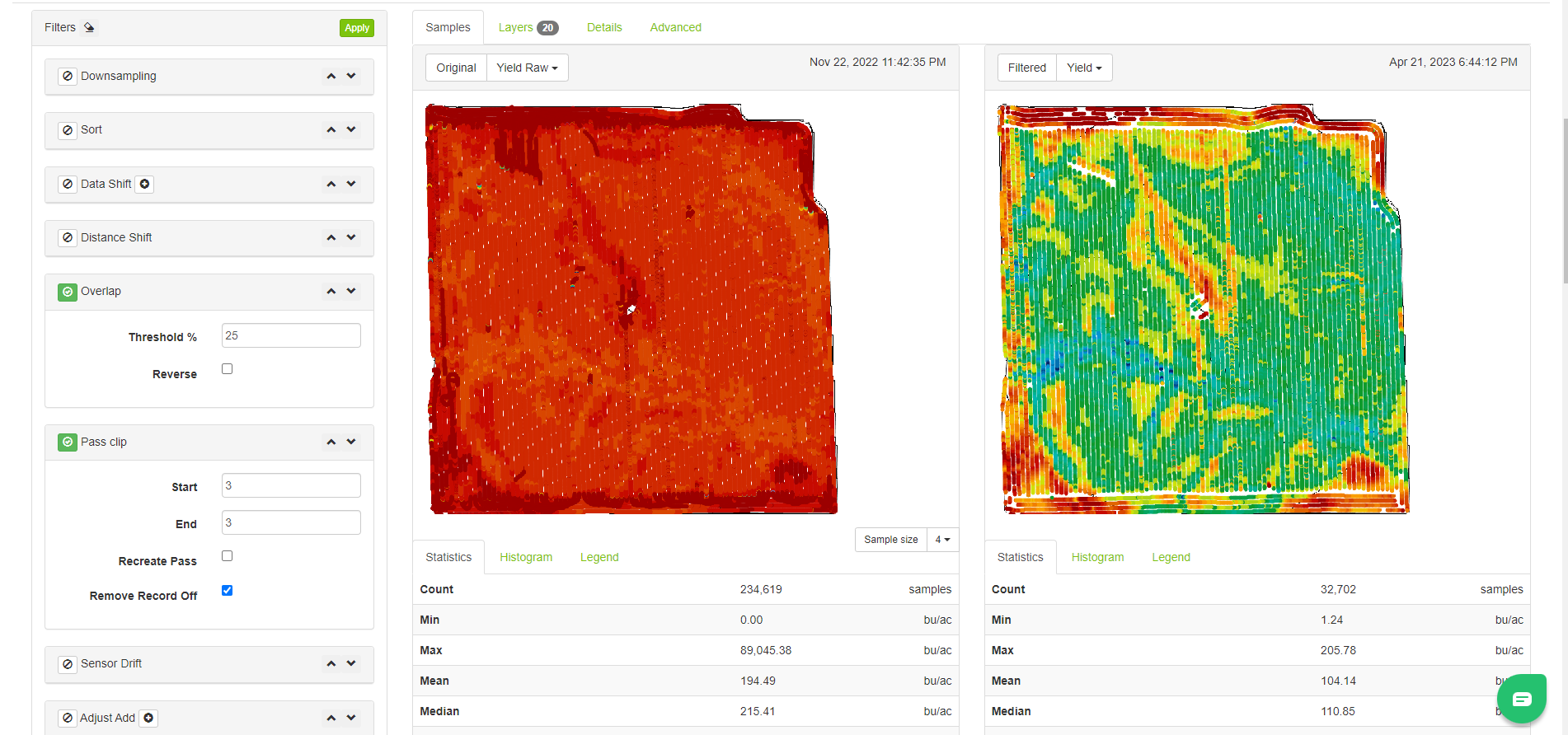This screenshot has height=735, width=1568.
Task: Open the Layers tab
Action: [528, 27]
